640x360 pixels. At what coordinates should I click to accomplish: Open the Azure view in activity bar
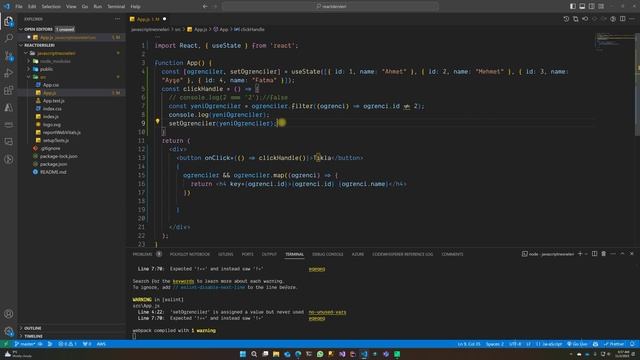[9, 108]
